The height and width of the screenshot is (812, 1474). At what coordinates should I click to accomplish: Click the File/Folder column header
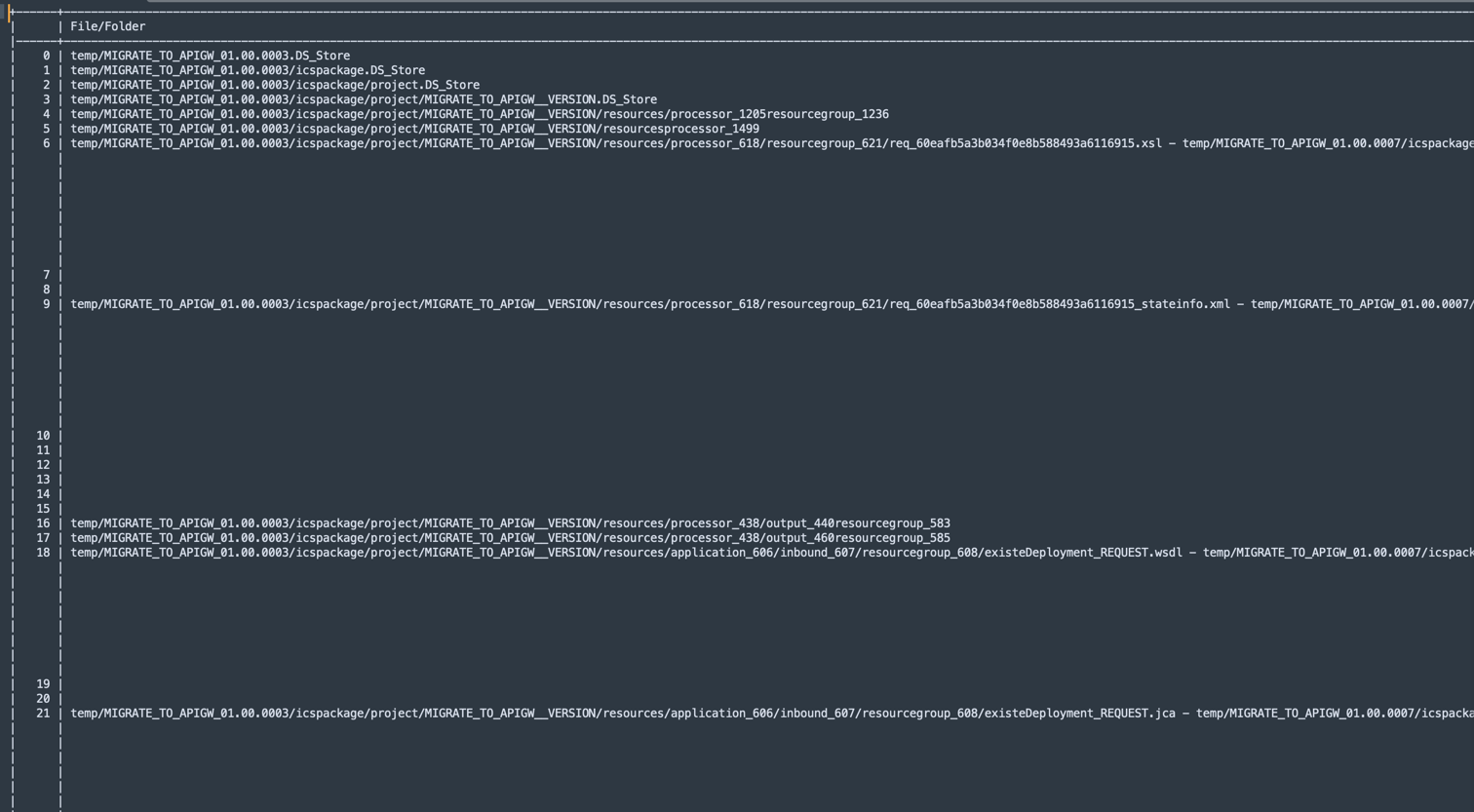(x=107, y=26)
